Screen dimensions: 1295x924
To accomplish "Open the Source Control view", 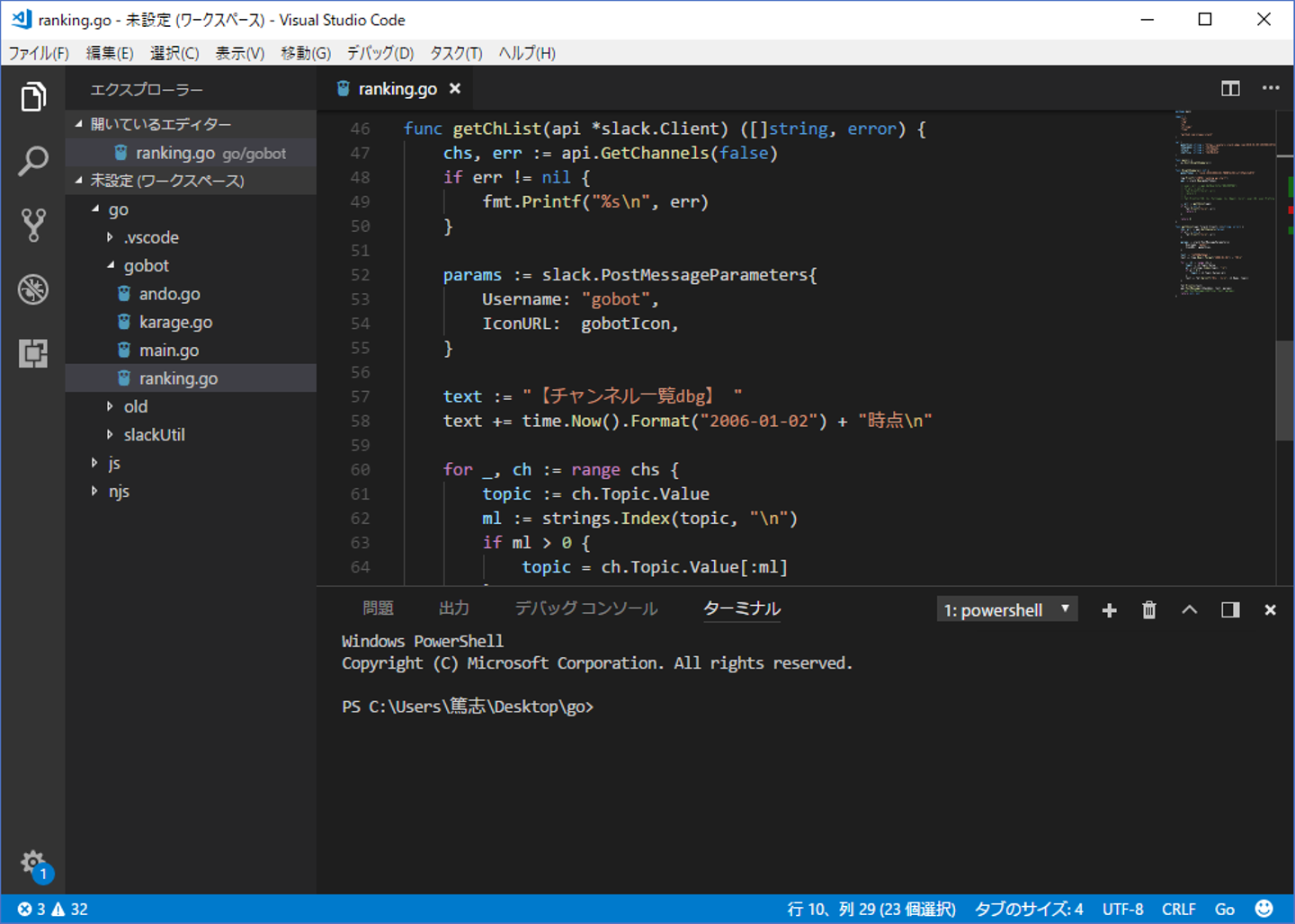I will [33, 226].
